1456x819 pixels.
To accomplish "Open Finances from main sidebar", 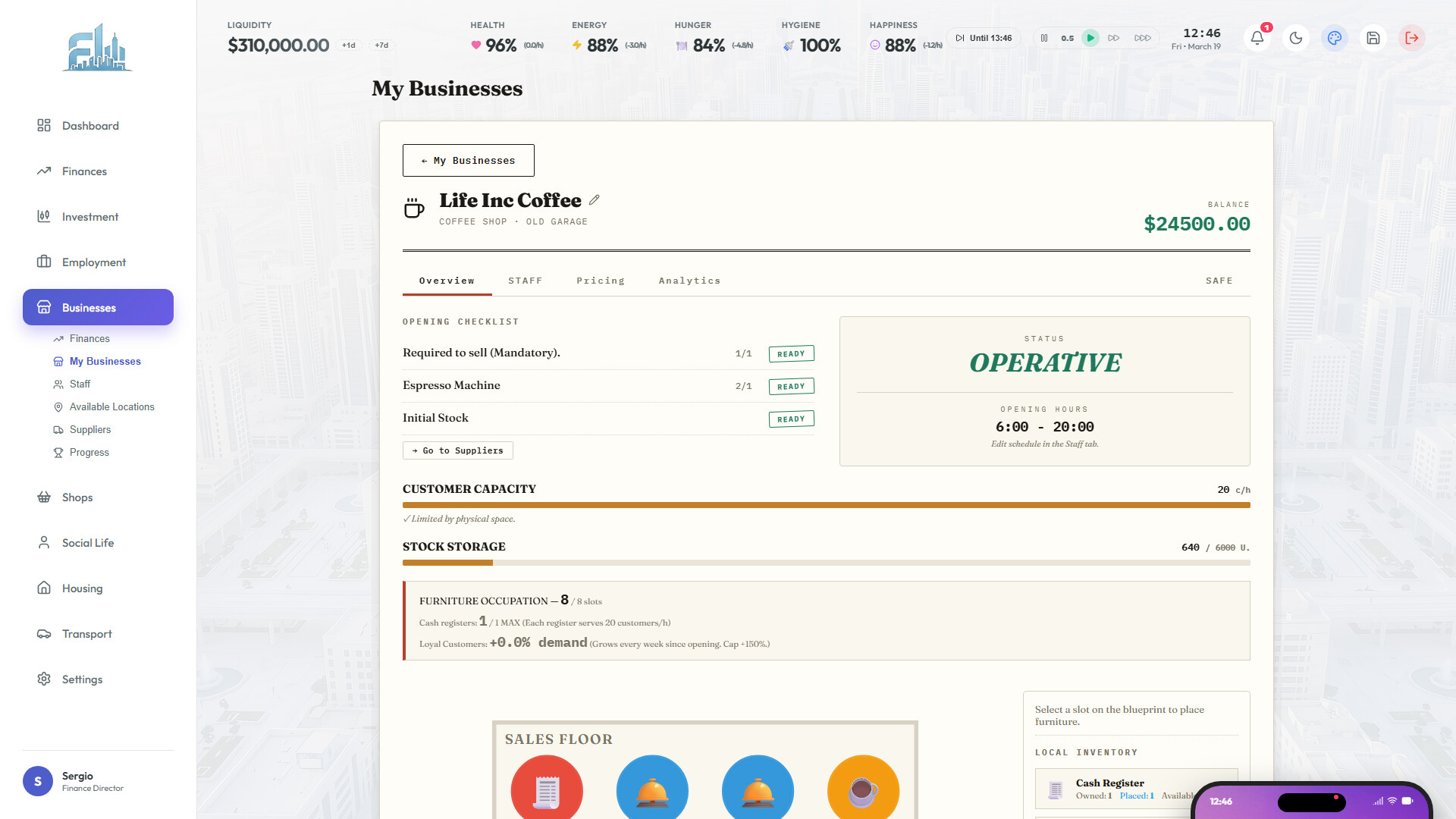I will [98, 171].
